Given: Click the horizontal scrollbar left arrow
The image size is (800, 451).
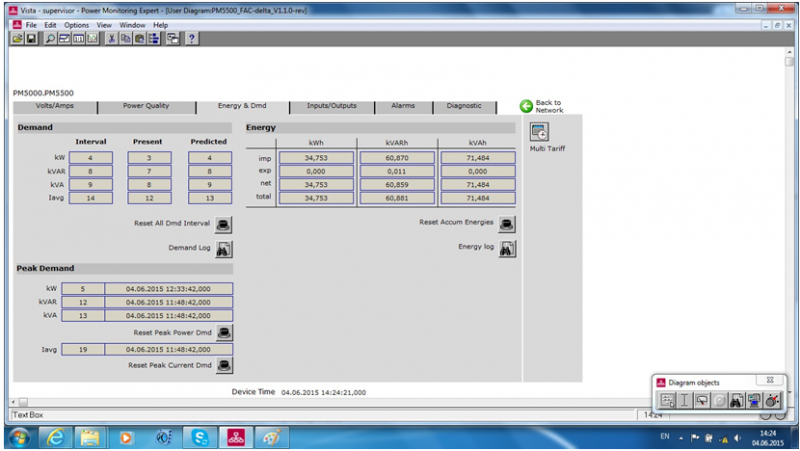Looking at the screenshot, I should (14, 403).
